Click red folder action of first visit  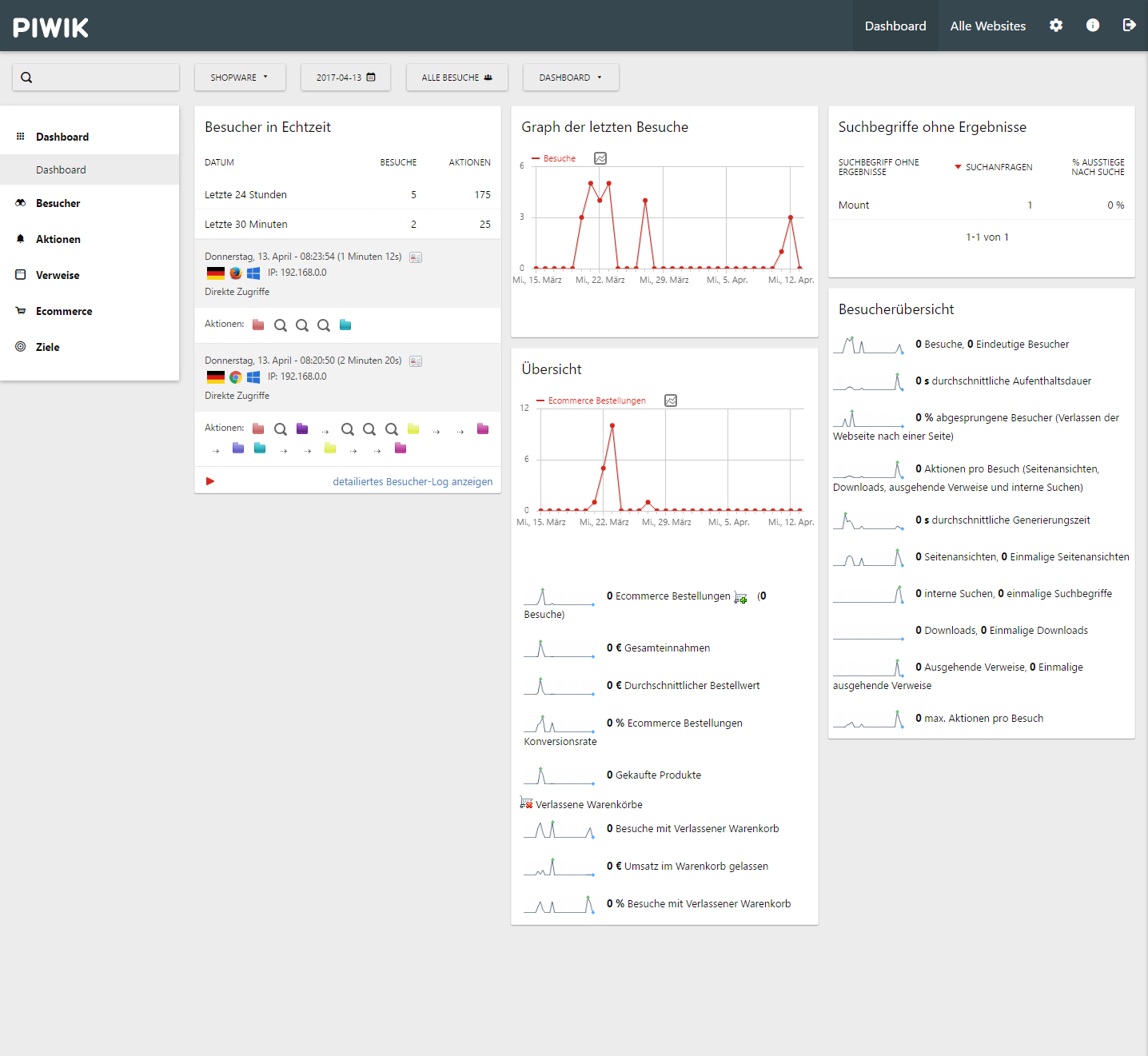[258, 325]
